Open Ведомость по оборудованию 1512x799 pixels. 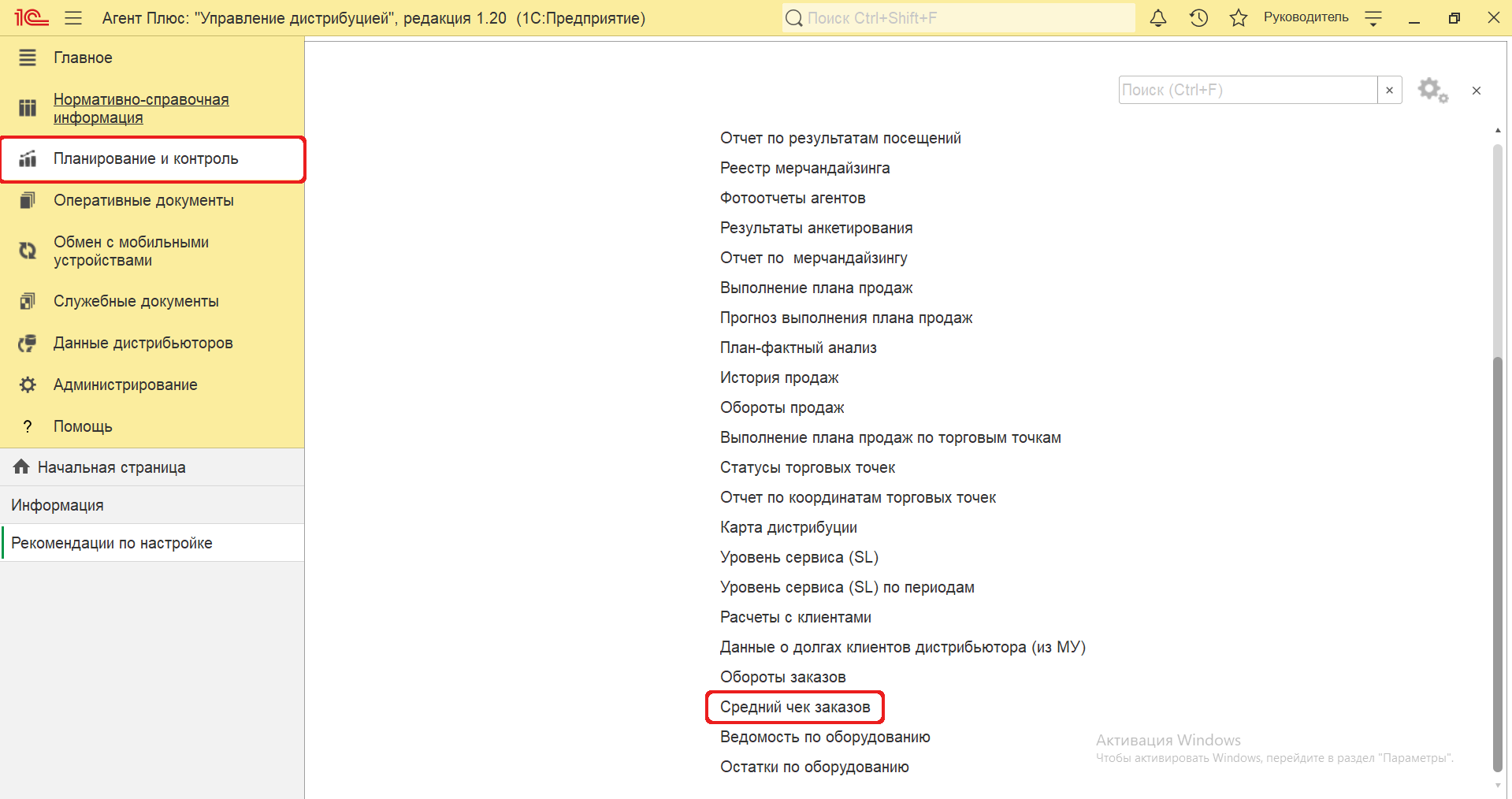825,737
